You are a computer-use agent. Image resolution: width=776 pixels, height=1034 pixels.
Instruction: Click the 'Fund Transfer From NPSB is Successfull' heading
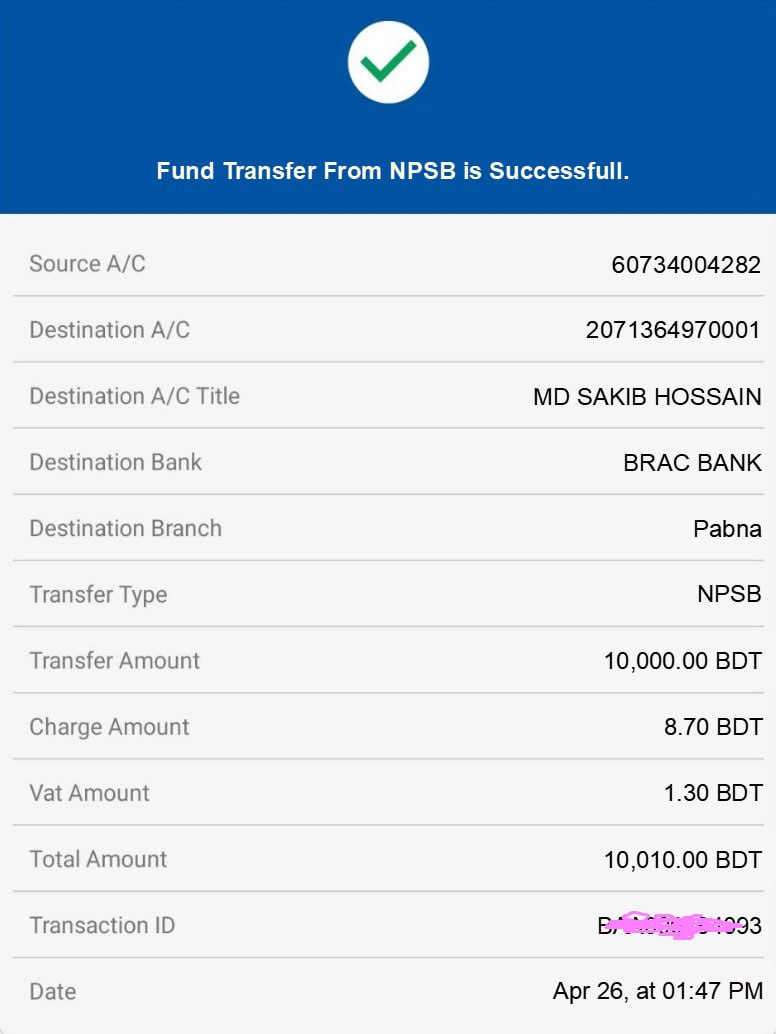click(x=392, y=171)
